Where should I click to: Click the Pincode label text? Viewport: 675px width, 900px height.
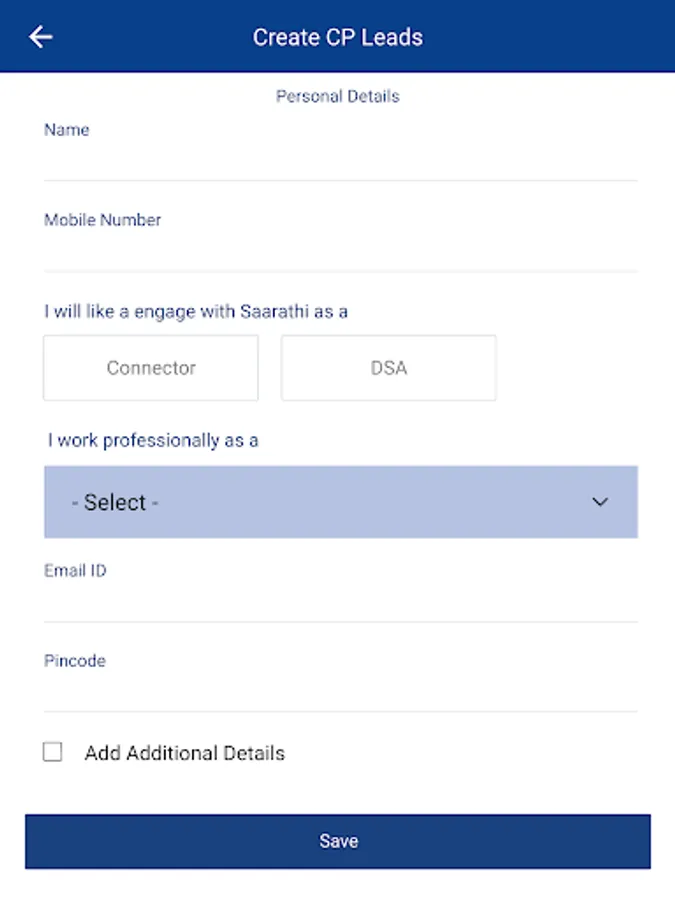click(75, 661)
